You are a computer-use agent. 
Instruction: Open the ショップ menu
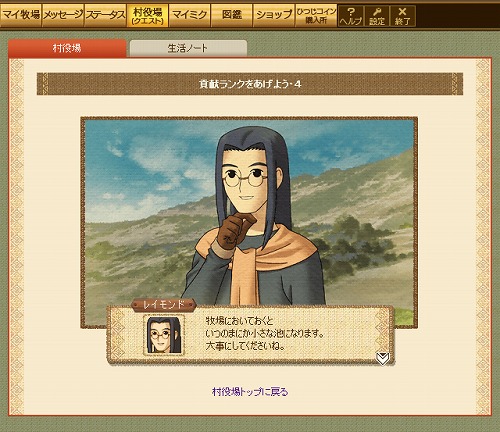coord(274,15)
